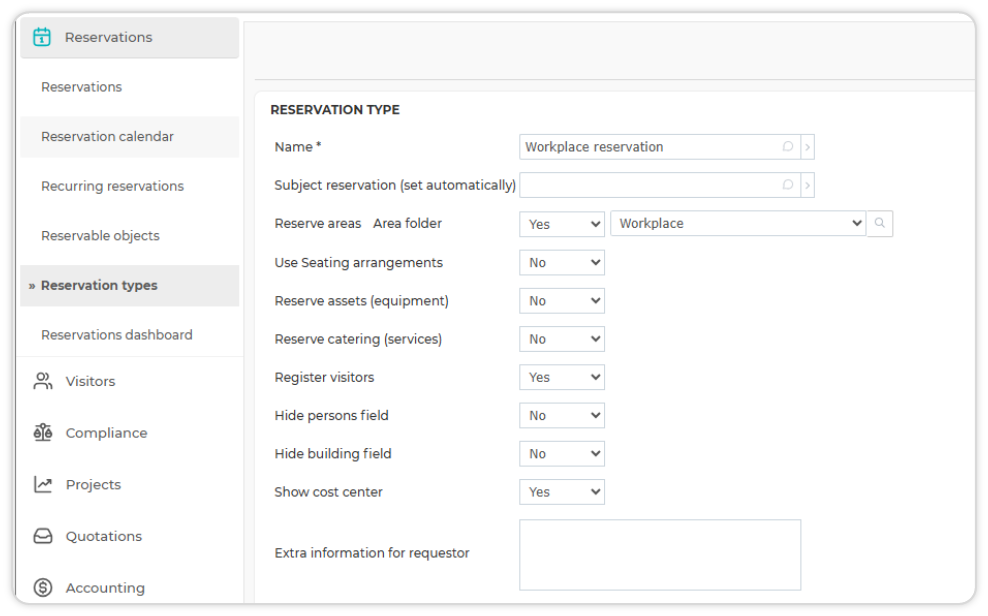
Task: Click the arrow button beside Subject reservation field
Action: pos(807,185)
